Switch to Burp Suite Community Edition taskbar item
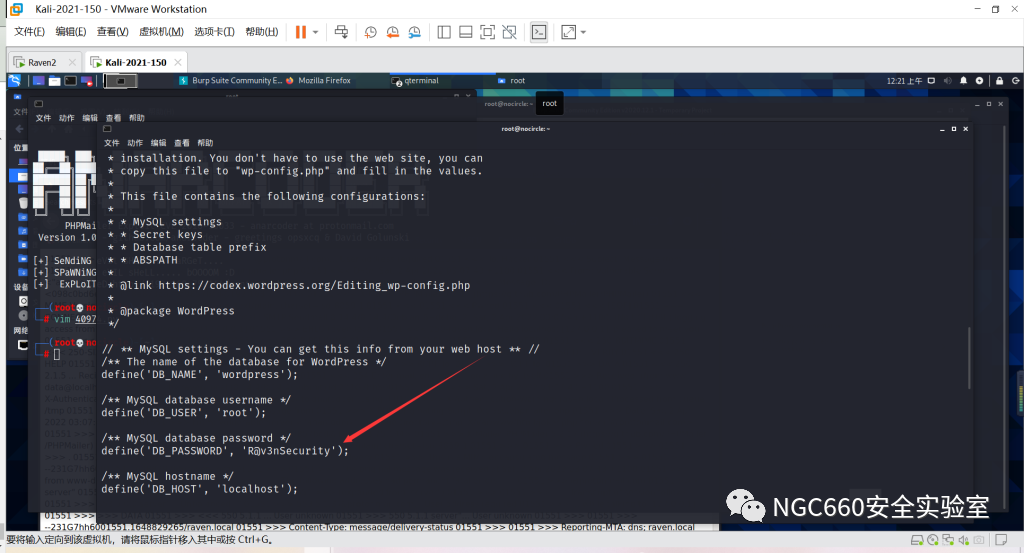 point(231,80)
